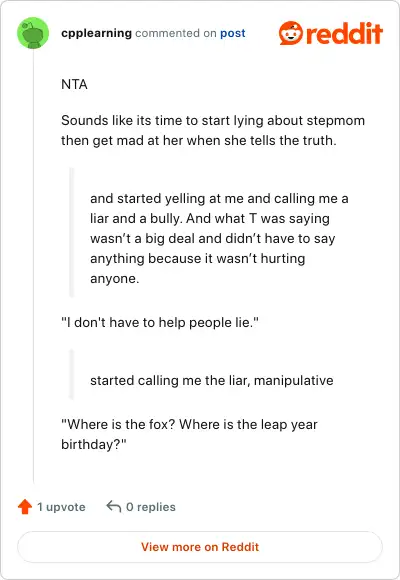This screenshot has width=400, height=580.
Task: Click the "NTA" verdict text
Action: (74, 84)
